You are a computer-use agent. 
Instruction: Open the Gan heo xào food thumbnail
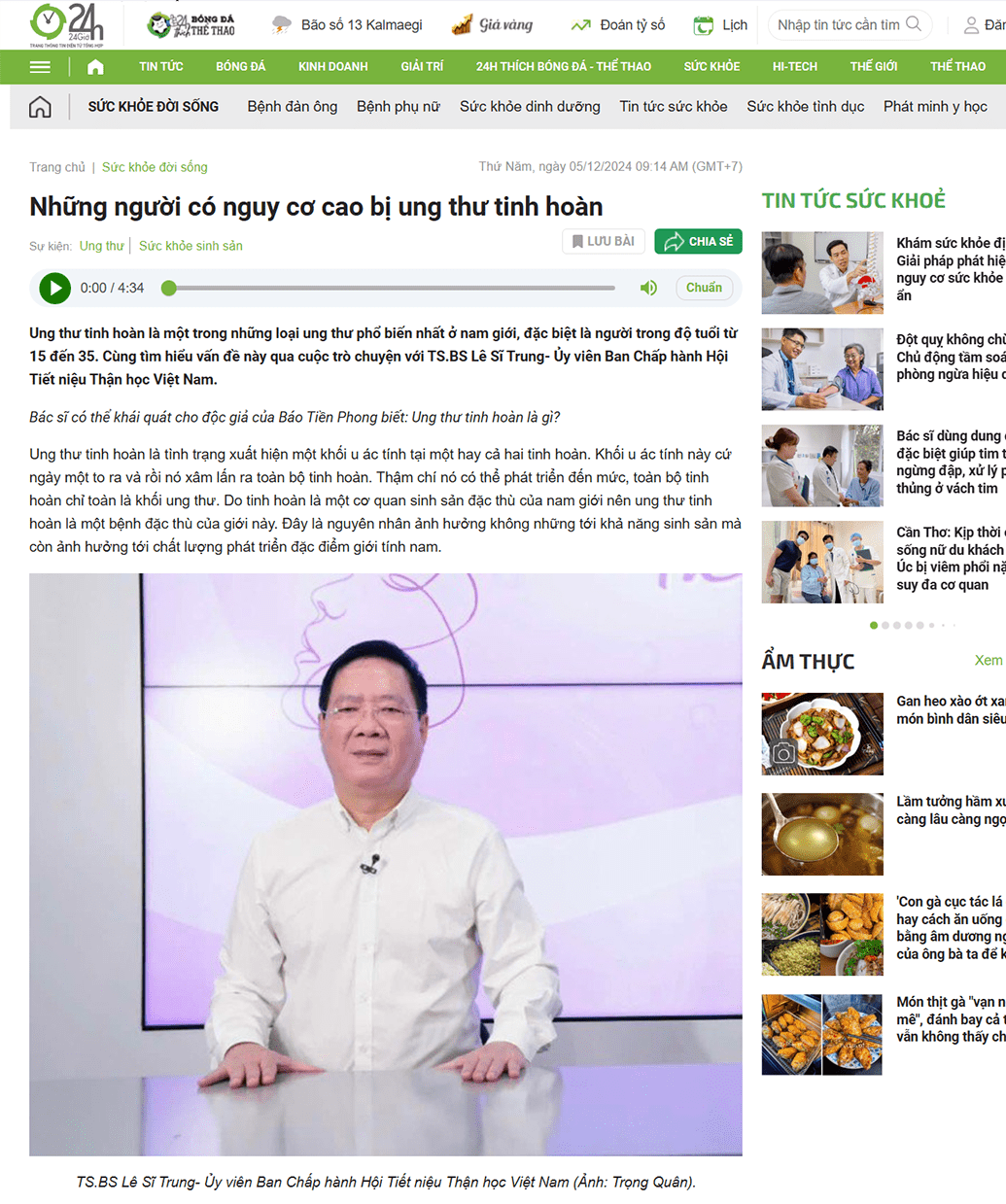coord(822,734)
